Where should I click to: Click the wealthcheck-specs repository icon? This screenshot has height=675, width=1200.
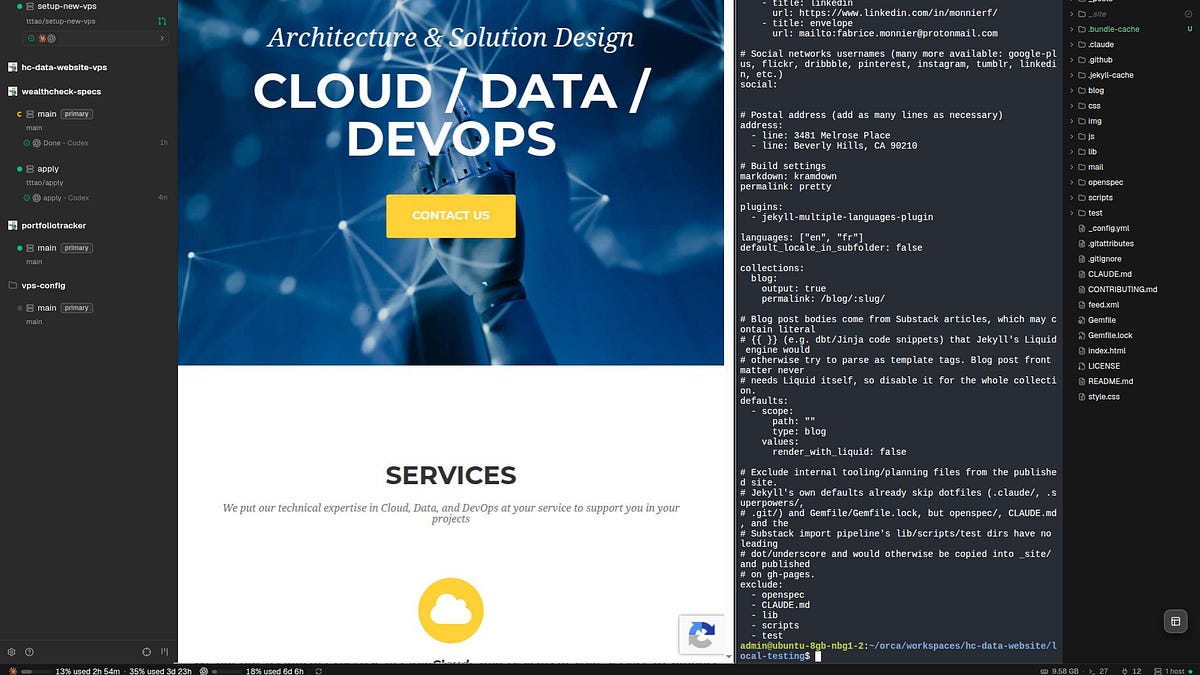tap(12, 91)
